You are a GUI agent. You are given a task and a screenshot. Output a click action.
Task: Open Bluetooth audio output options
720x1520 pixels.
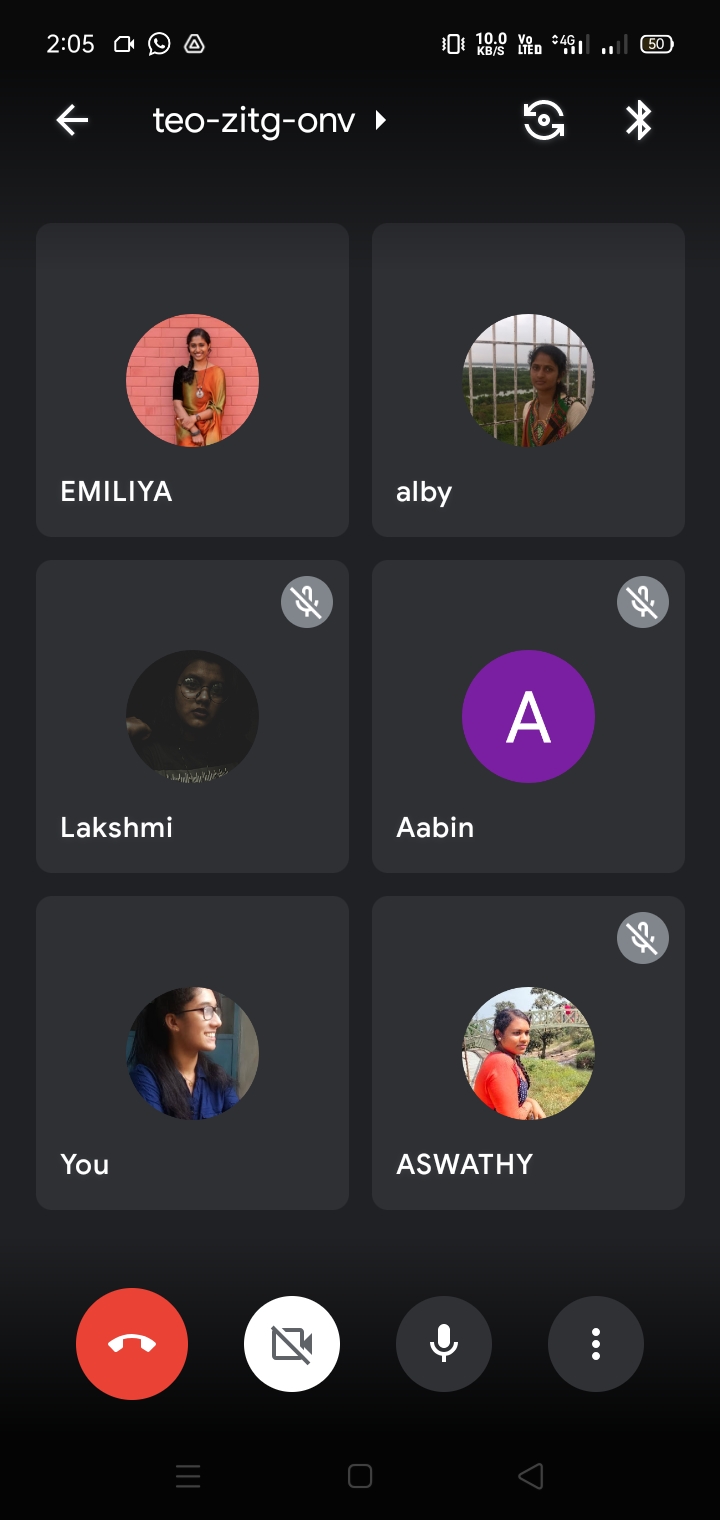(x=638, y=121)
